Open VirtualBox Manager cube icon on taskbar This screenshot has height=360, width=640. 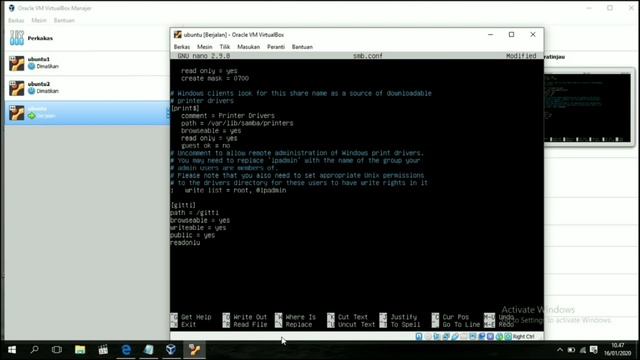(x=171, y=350)
